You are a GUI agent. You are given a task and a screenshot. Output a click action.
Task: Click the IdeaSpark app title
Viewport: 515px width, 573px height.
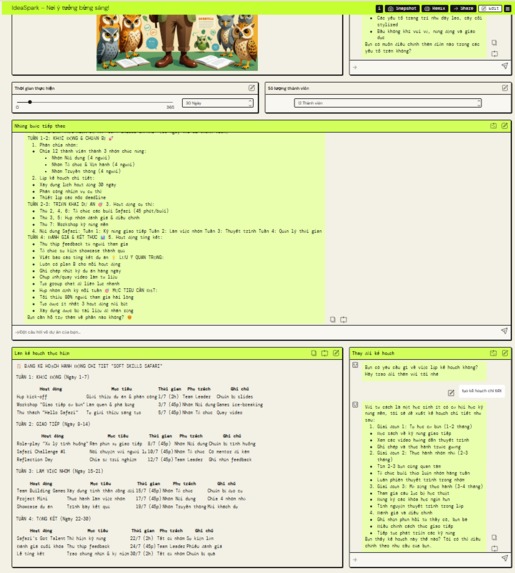[60, 8]
